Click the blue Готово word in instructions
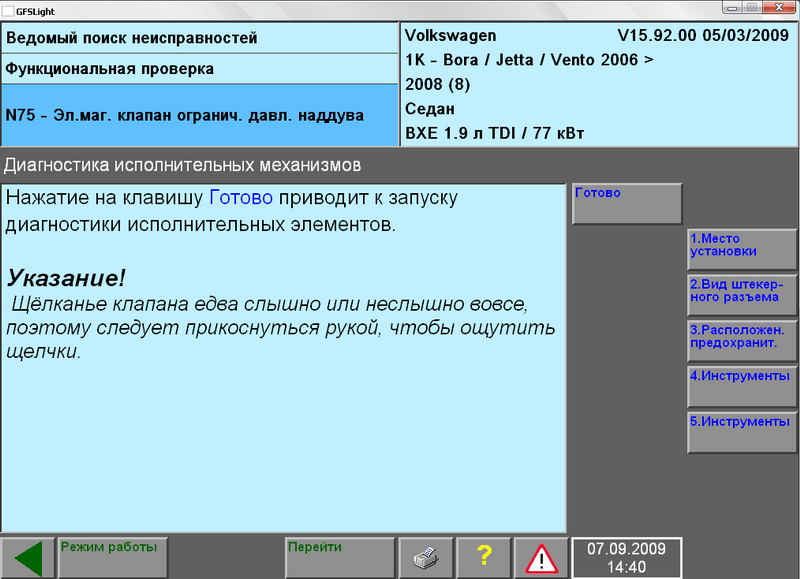The width and height of the screenshot is (800, 579). click(x=241, y=197)
